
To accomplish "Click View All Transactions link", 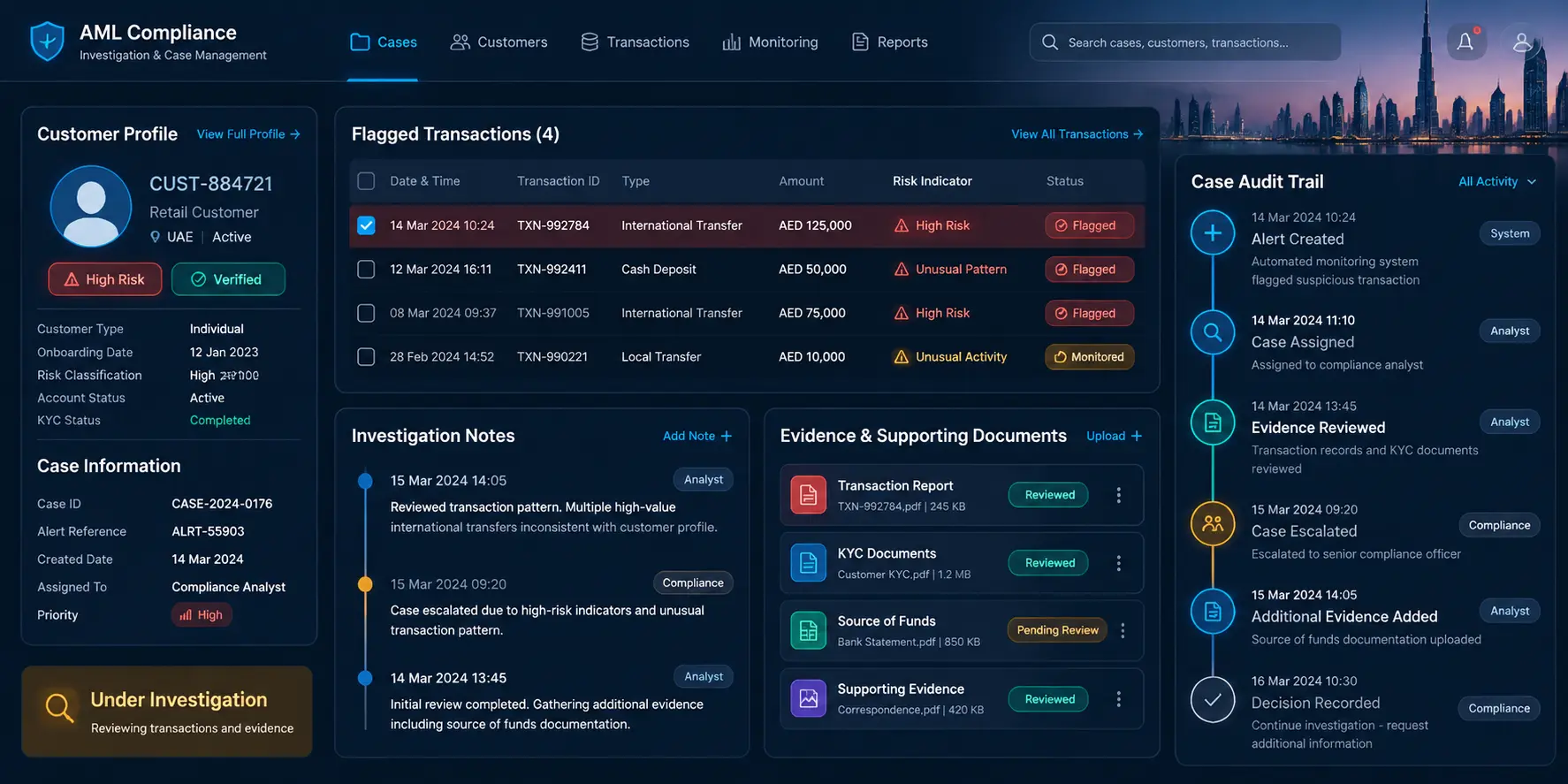I will coord(1077,134).
